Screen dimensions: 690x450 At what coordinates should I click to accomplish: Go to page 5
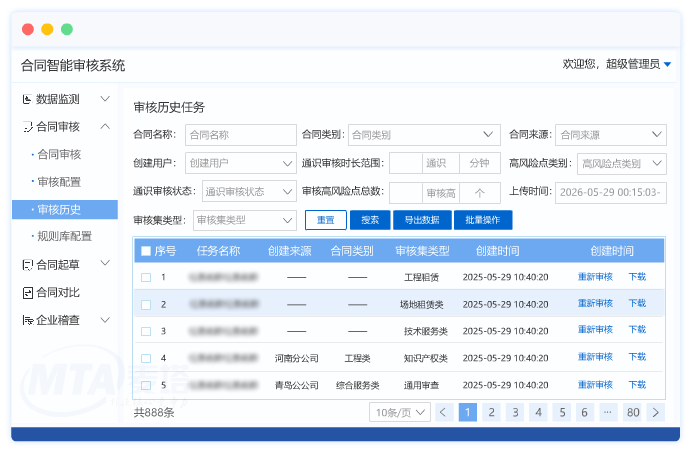[562, 412]
